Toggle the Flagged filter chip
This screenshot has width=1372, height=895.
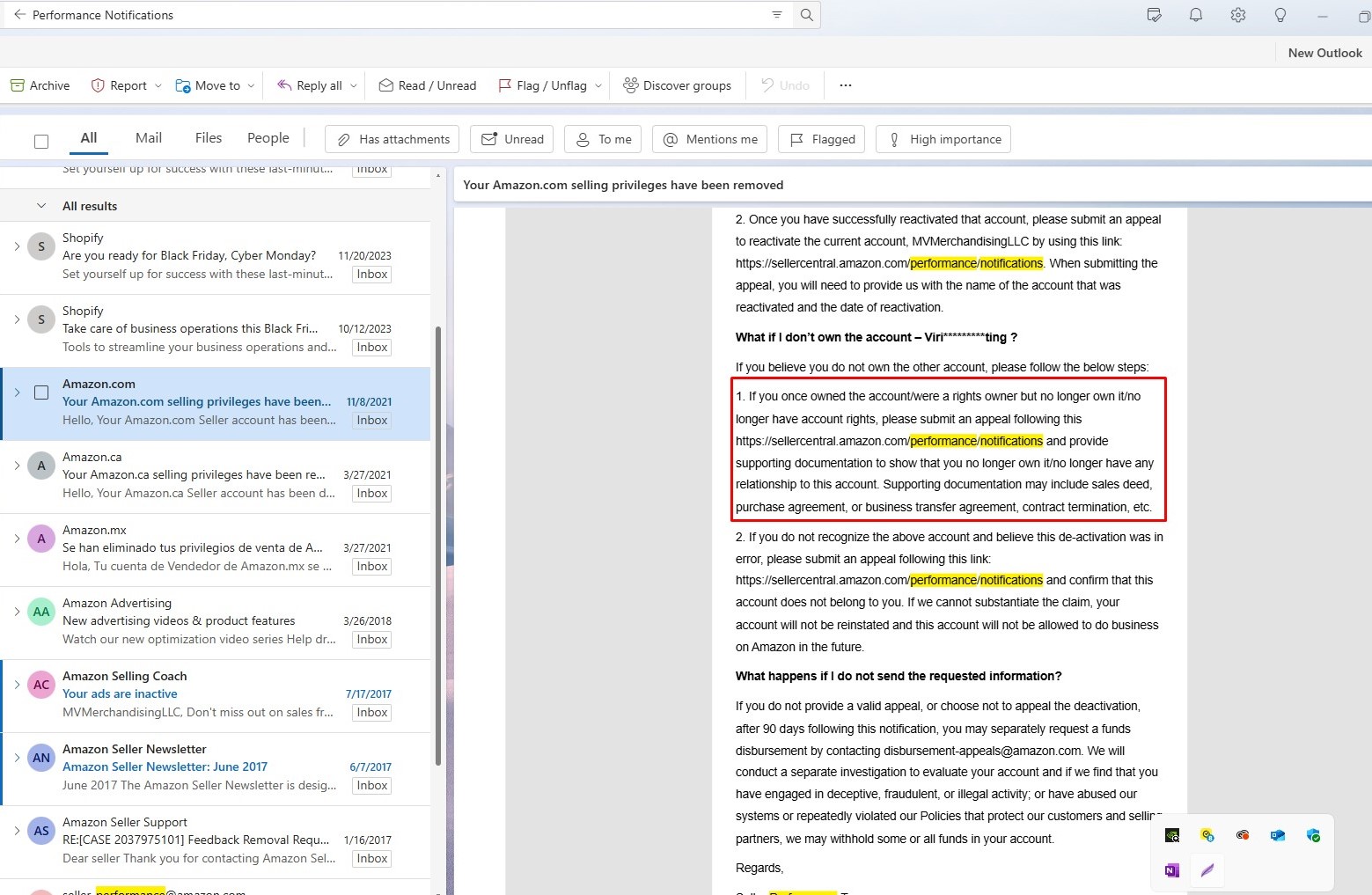coord(822,139)
